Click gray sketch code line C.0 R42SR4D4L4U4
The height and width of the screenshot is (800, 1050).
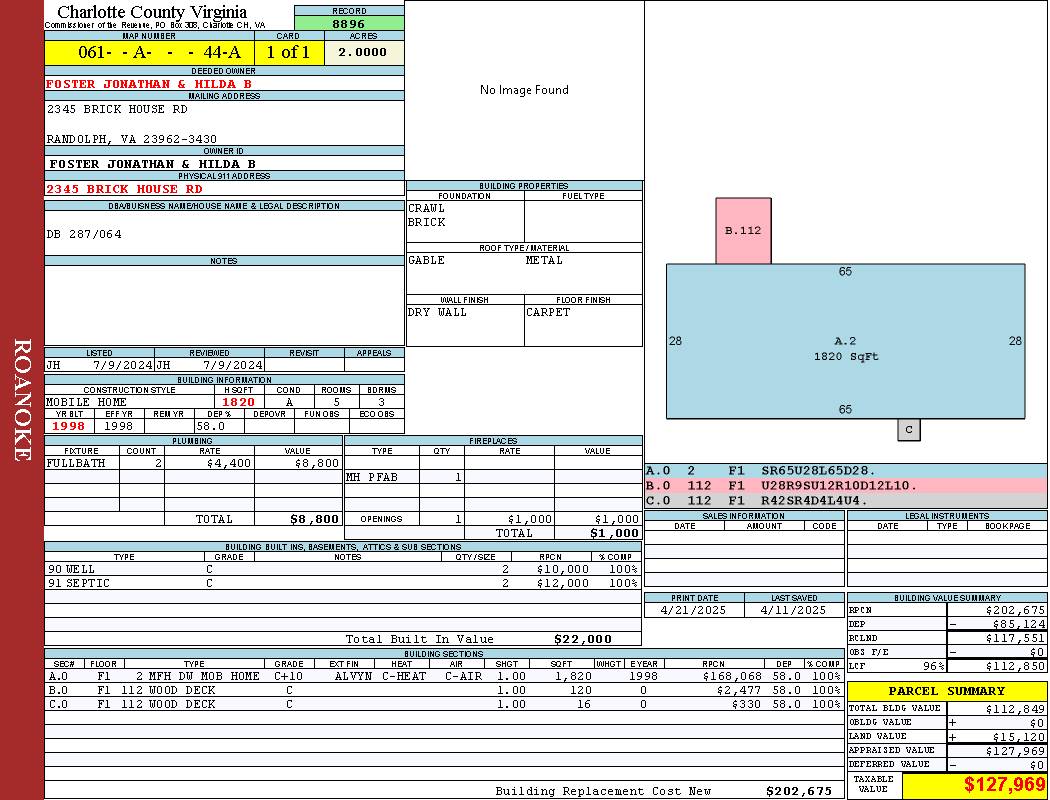pyautogui.click(x=846, y=500)
